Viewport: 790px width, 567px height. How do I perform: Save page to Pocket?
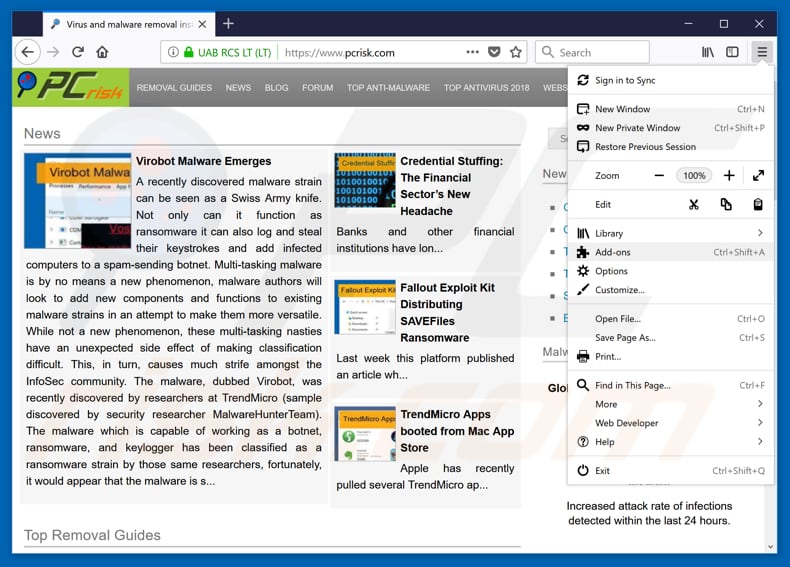coord(494,52)
